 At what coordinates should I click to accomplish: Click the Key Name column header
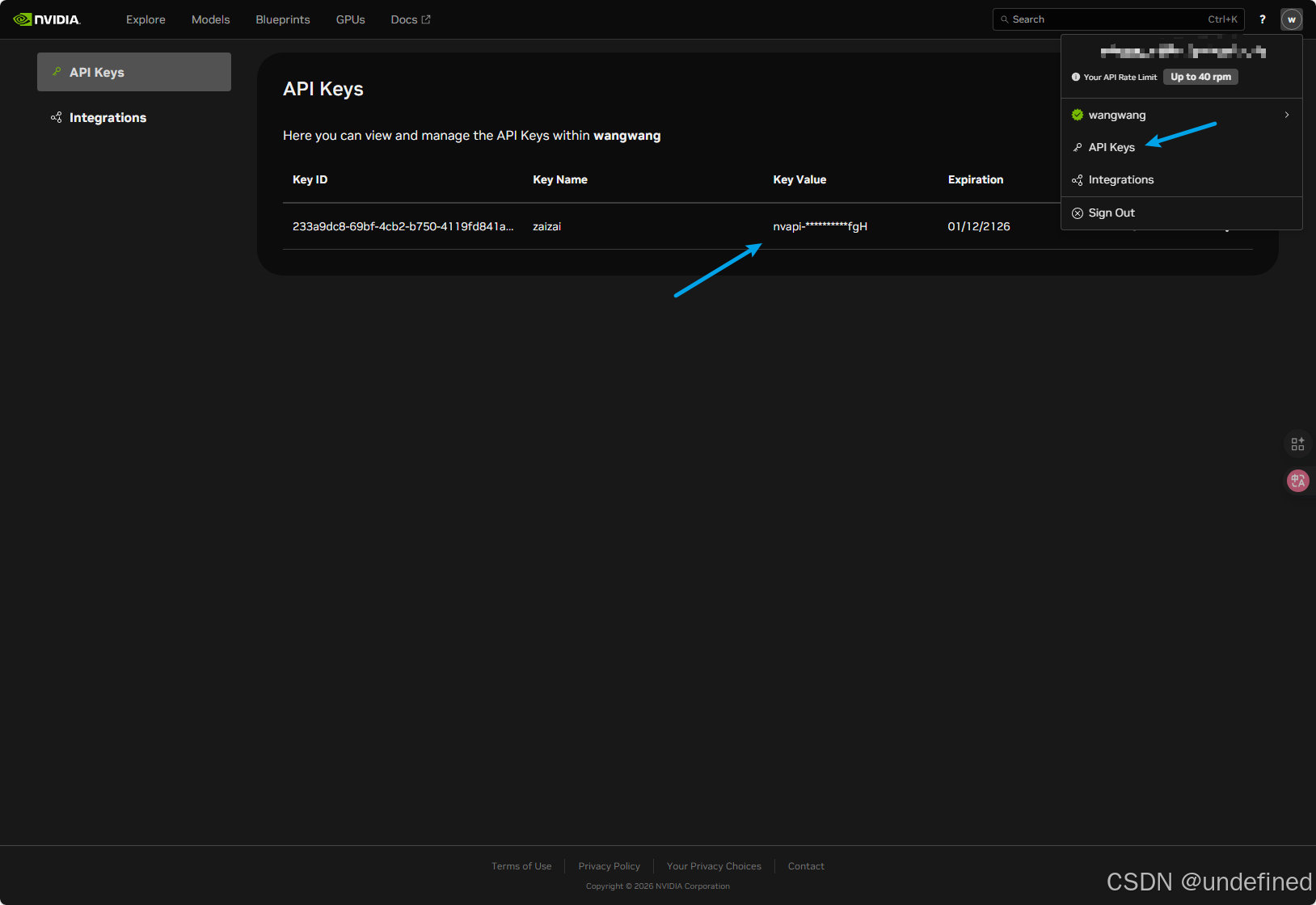click(x=560, y=179)
